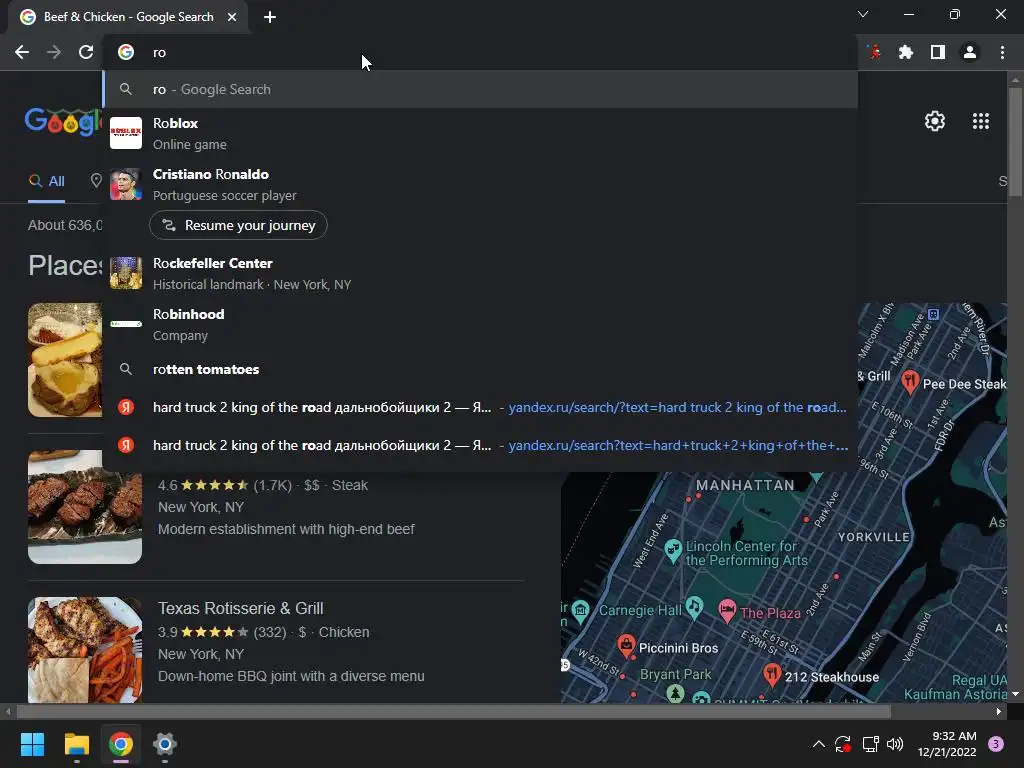This screenshot has height=768, width=1024.
Task: Open Chrome's three-dot menu
Action: coord(1002,52)
